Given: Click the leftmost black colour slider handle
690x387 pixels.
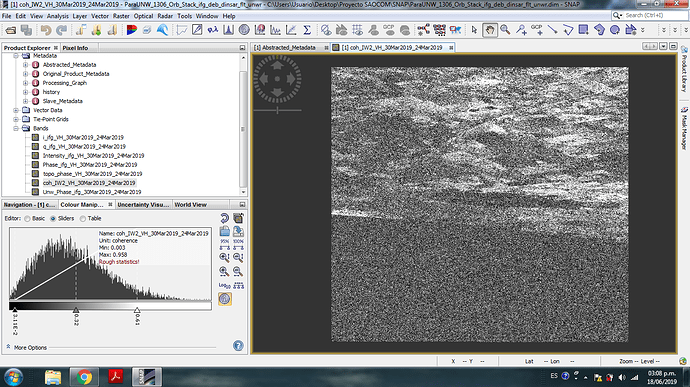Looking at the screenshot, I should point(15,310).
